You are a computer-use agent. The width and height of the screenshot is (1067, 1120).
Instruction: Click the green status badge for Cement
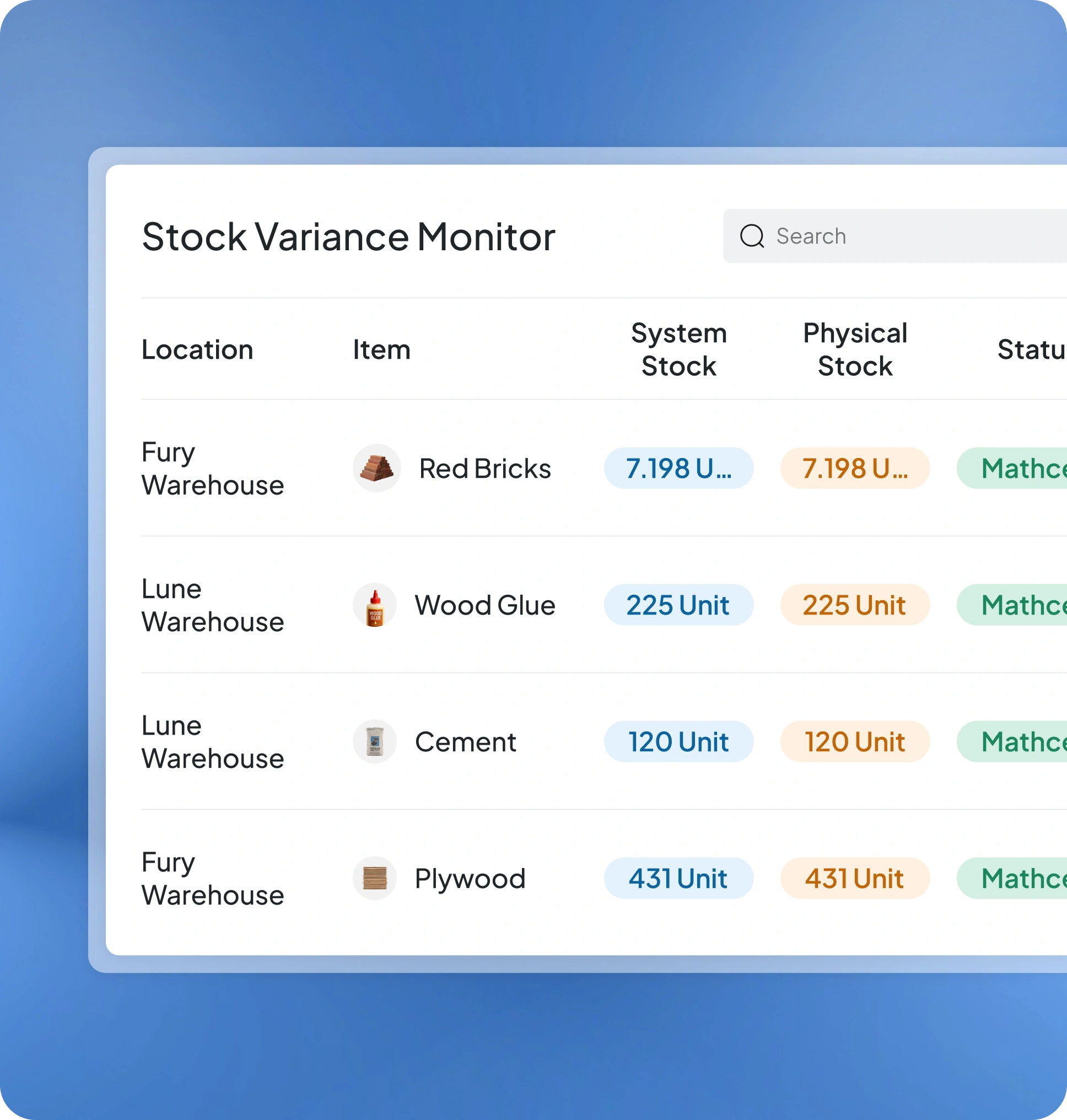point(1012,741)
